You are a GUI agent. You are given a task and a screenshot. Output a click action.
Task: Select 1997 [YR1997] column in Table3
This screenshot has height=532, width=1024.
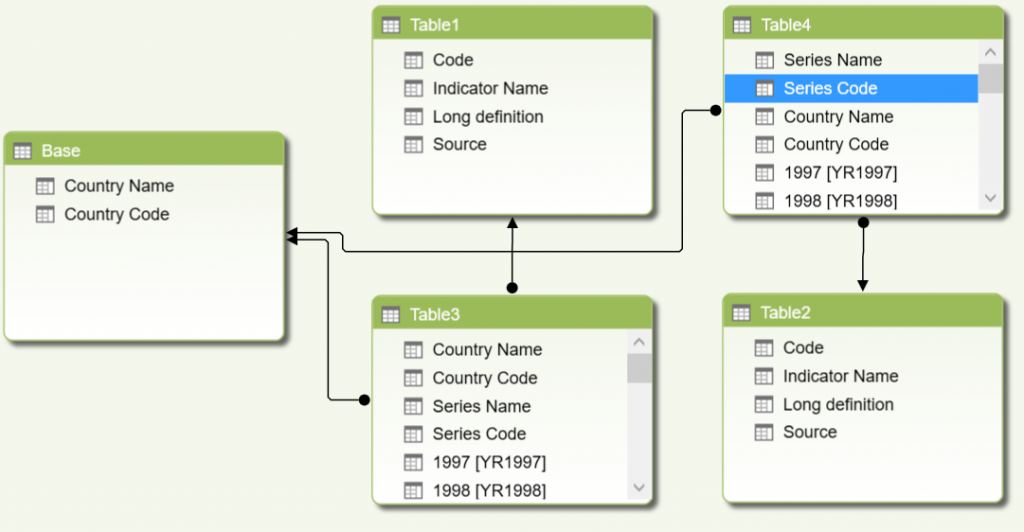click(x=489, y=463)
